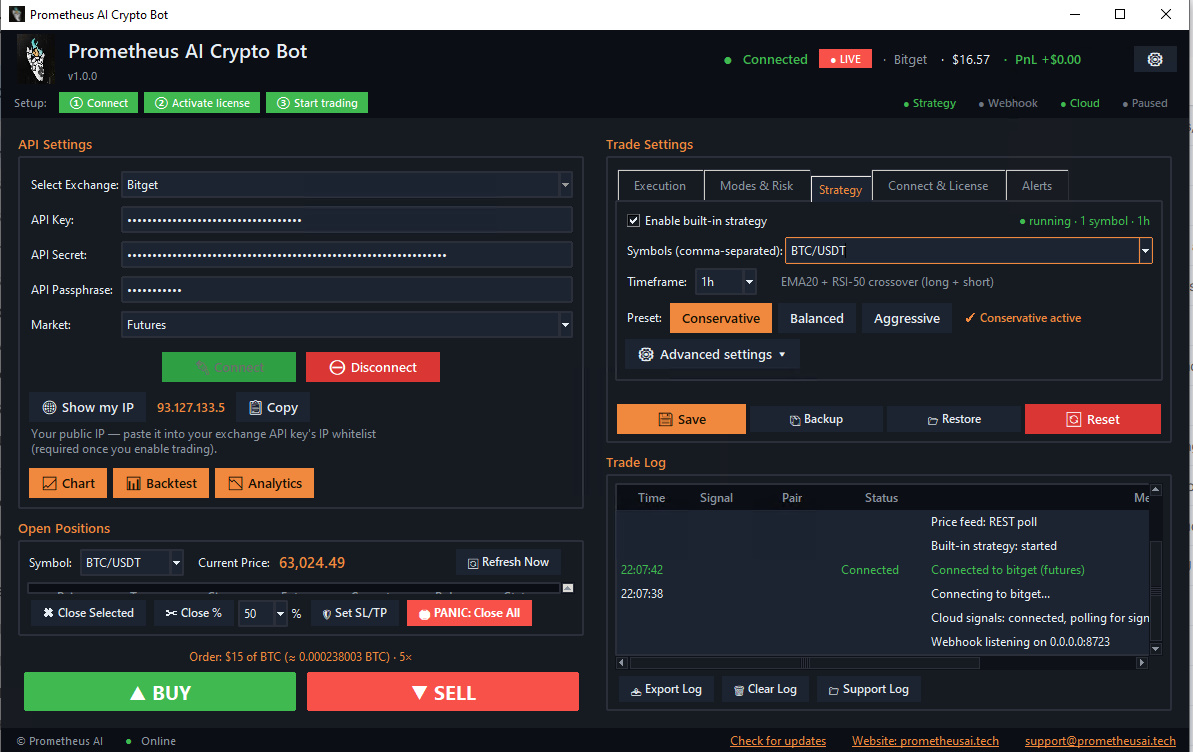The height and width of the screenshot is (752, 1193).
Task: Restore settings from backup
Action: point(954,419)
